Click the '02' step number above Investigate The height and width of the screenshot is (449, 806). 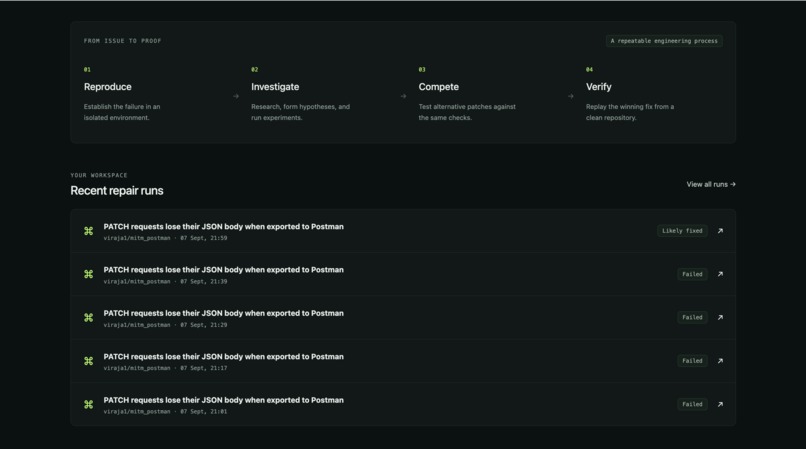pyautogui.click(x=254, y=69)
